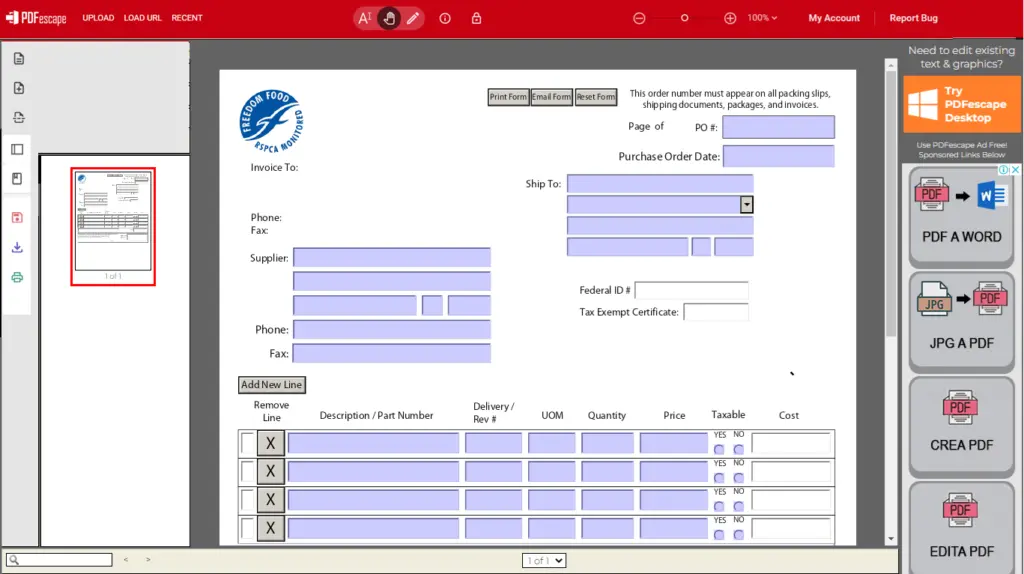This screenshot has width=1024, height=574.
Task: Open CREA PDF ad tile
Action: click(961, 426)
